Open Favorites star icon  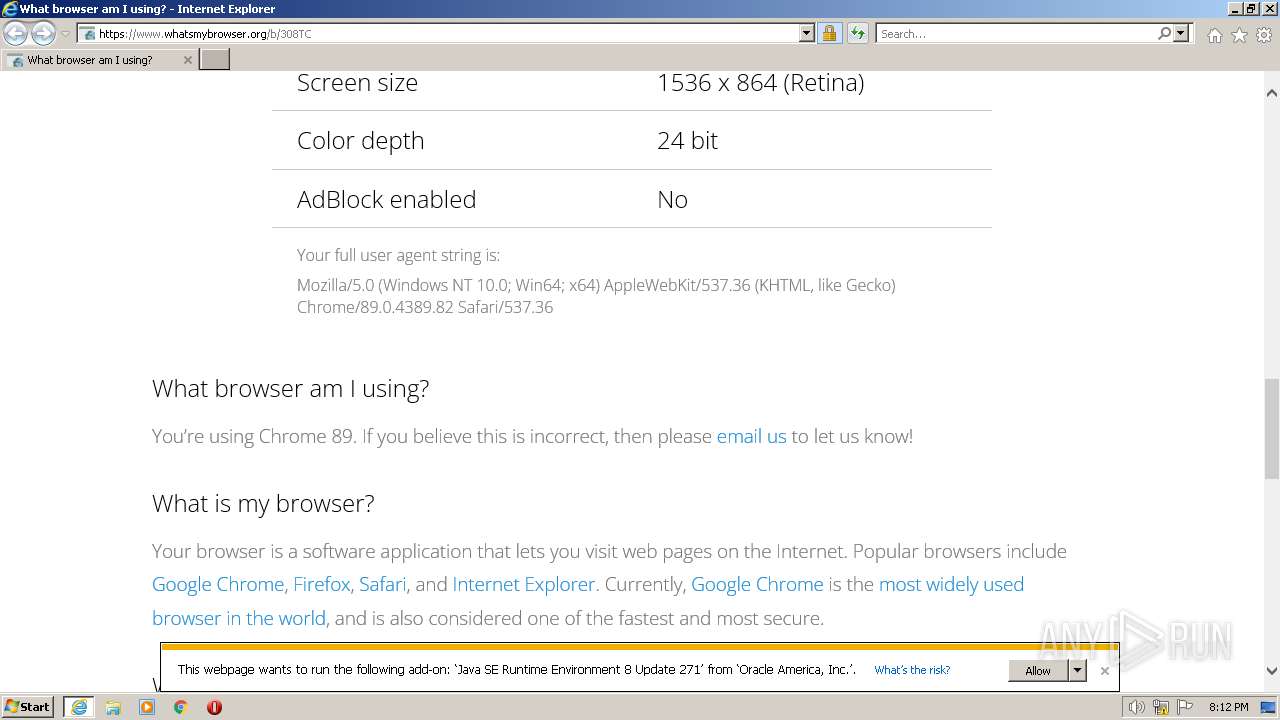1239,35
